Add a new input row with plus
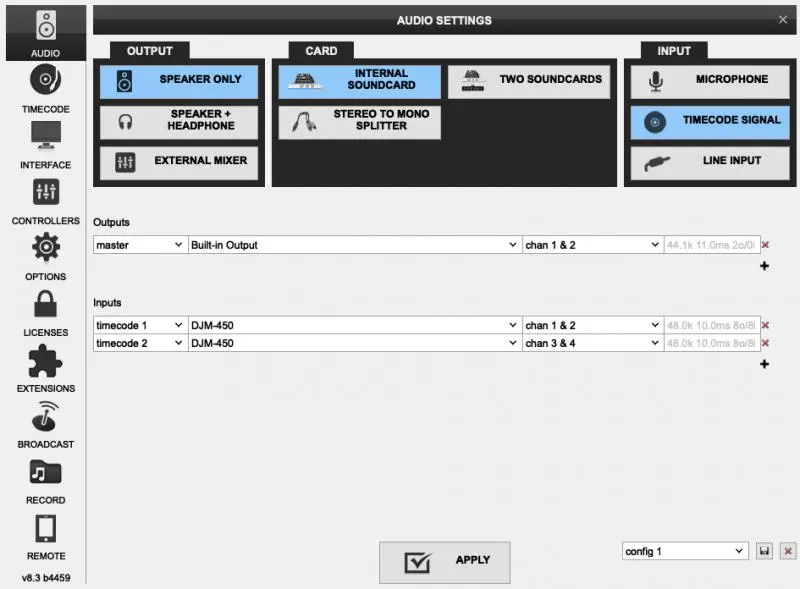This screenshot has height=589, width=800. coord(765,364)
